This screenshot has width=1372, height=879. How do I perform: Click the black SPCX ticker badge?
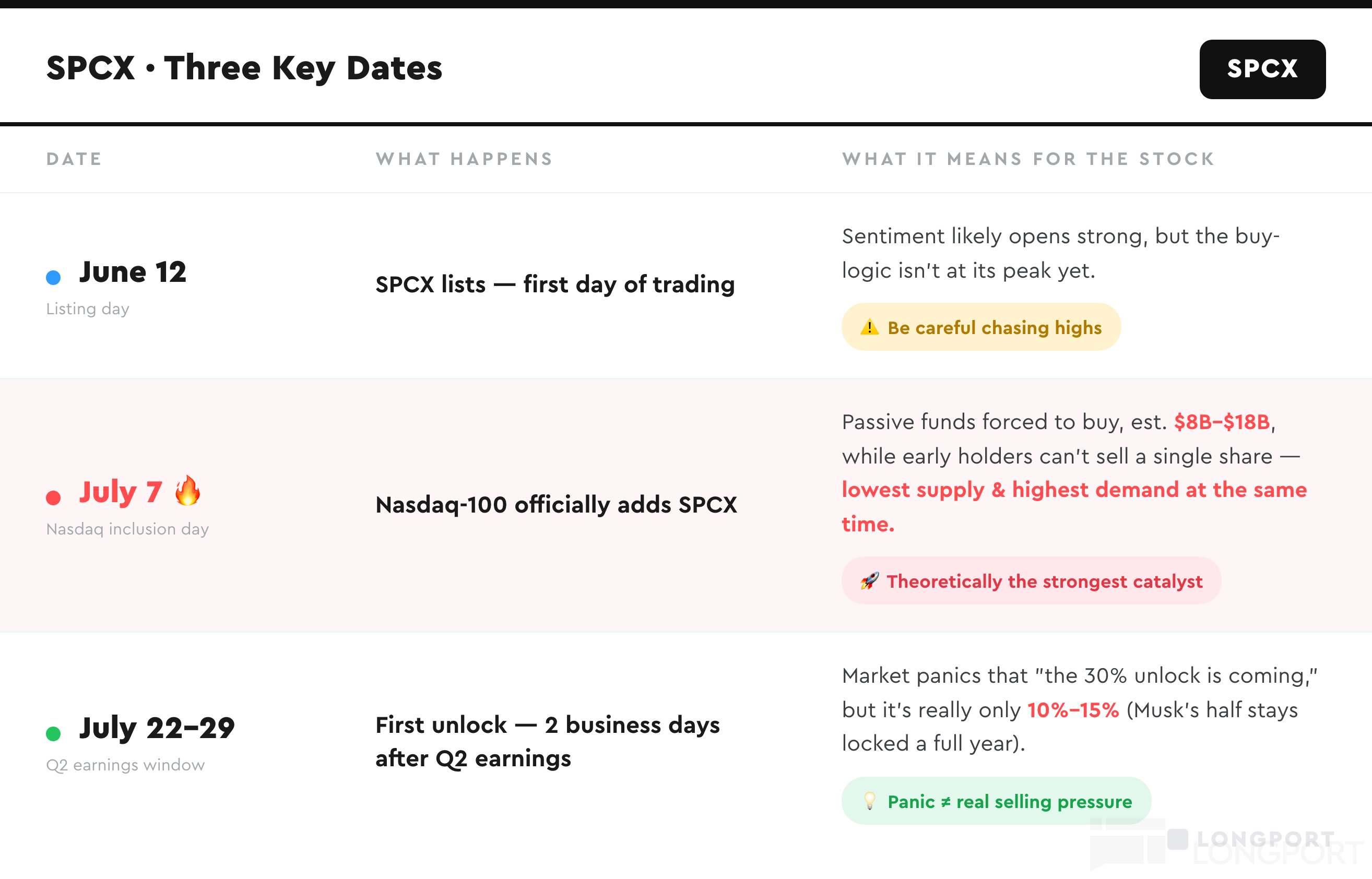[x=1262, y=69]
